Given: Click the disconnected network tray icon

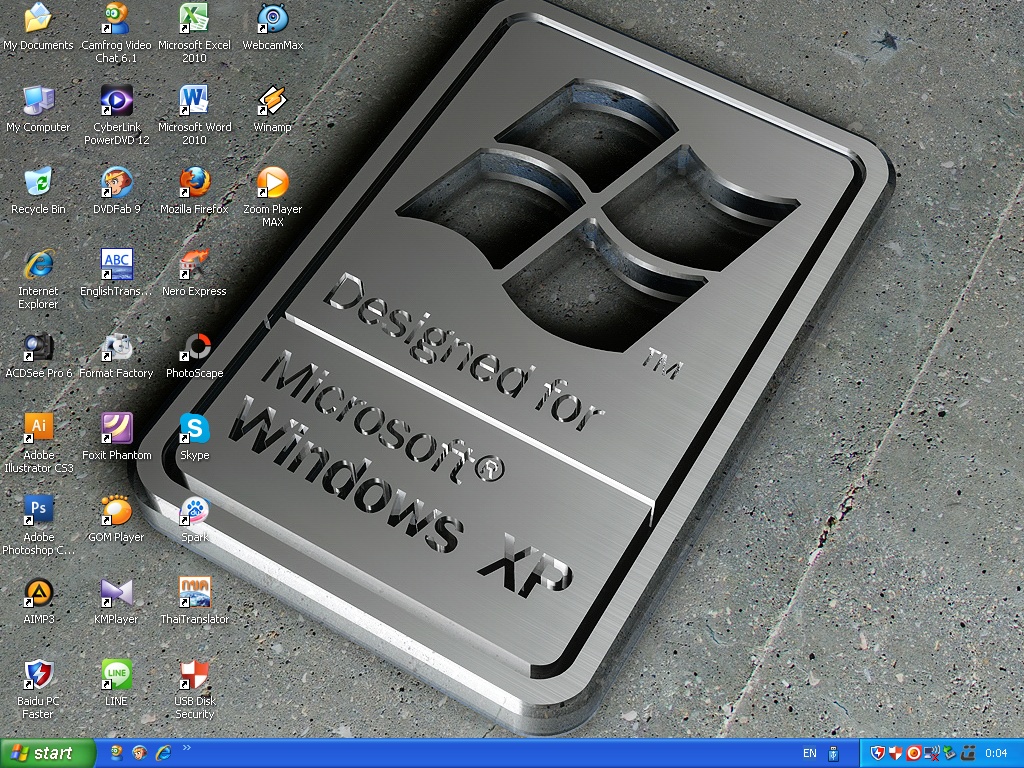Looking at the screenshot, I should (931, 753).
